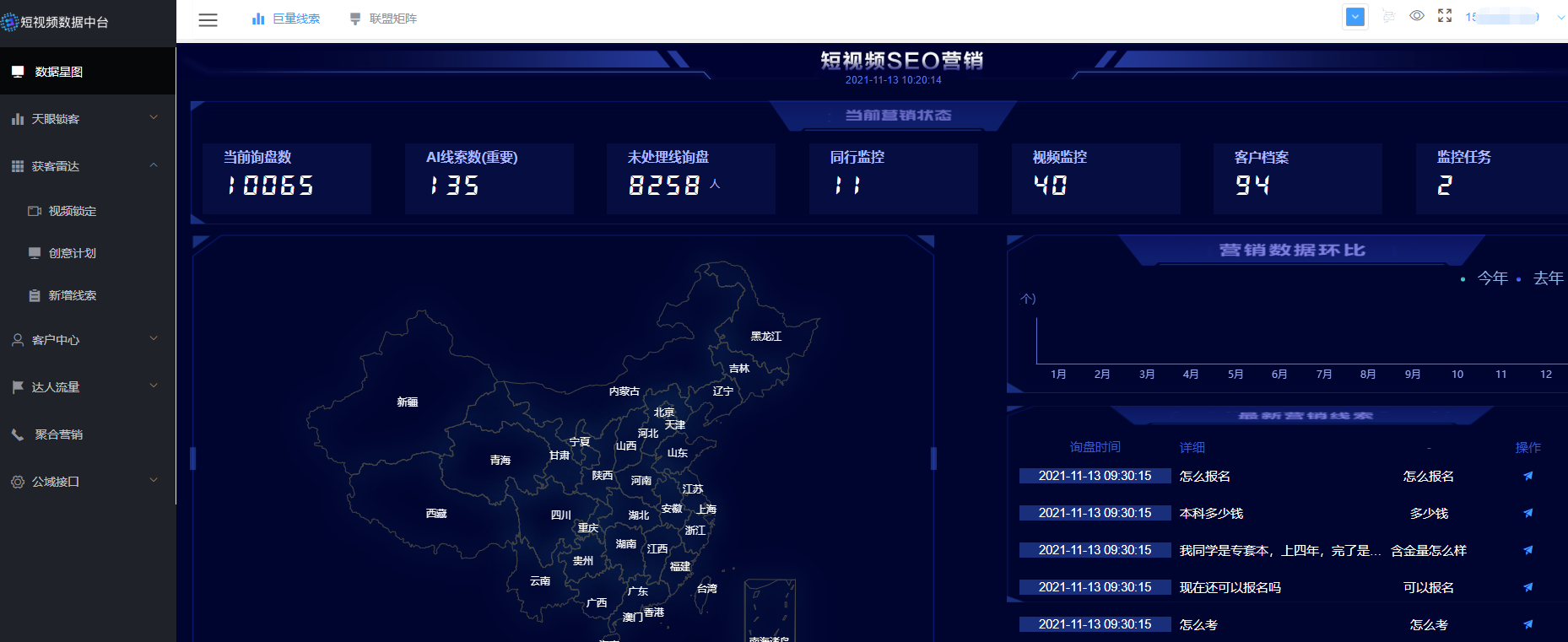Open 创意计划 submenu item
Viewport: 1568px width, 642px height.
(x=73, y=253)
